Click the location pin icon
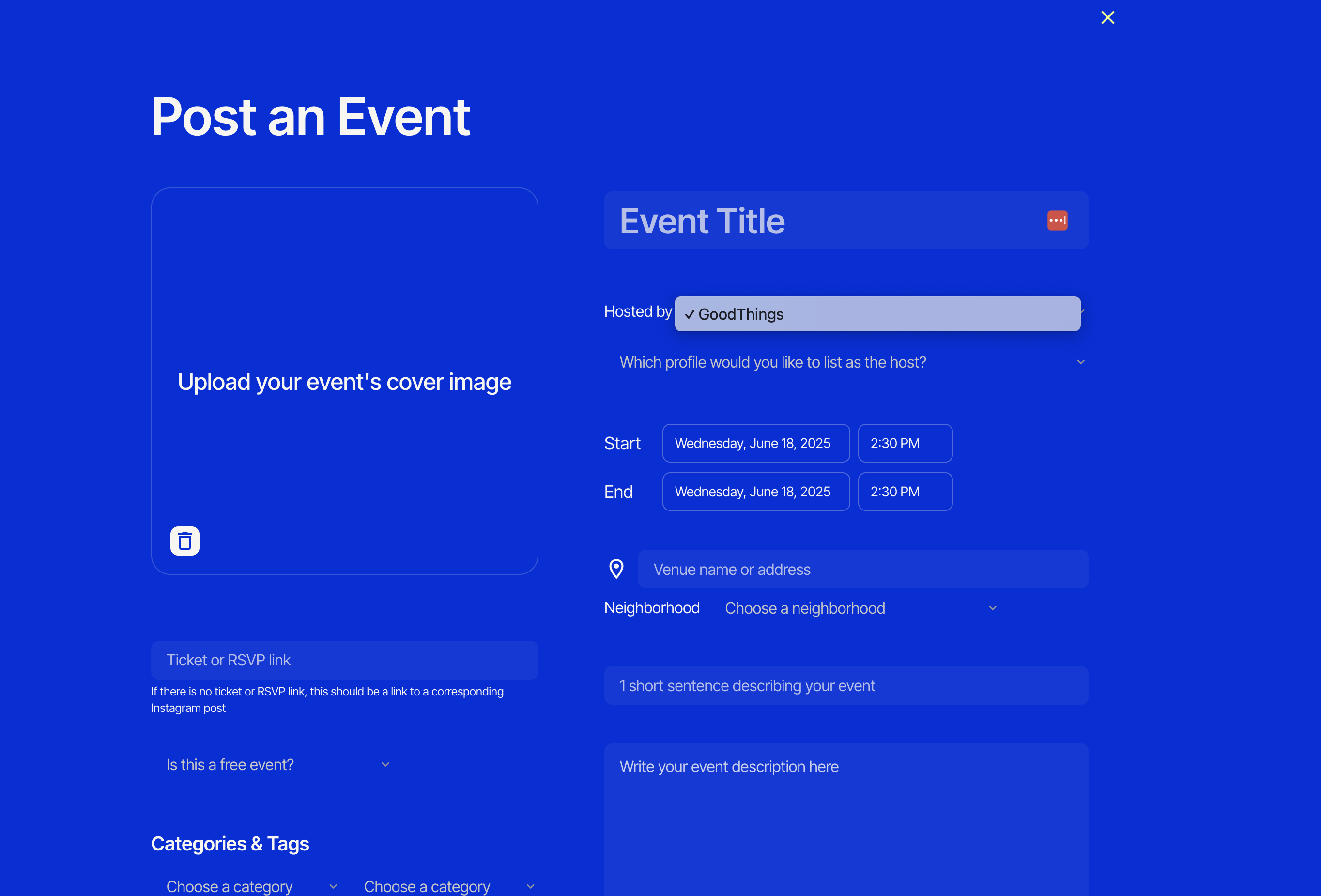Screen dimensions: 1321x896 point(616,569)
